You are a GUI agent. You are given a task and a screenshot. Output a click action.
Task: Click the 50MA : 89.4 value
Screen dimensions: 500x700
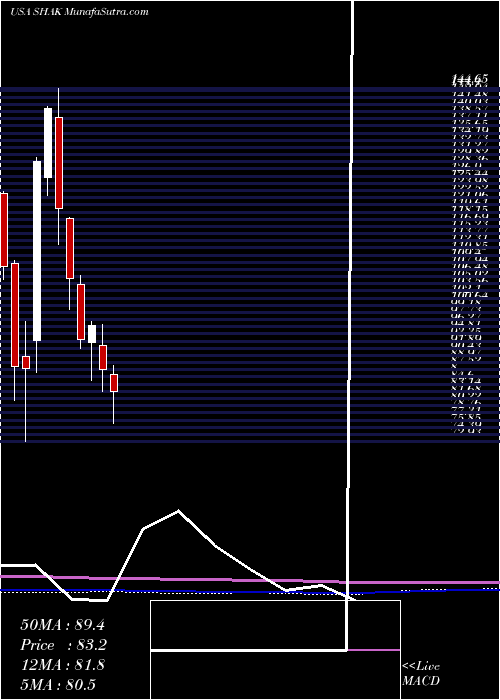[x=62, y=625]
